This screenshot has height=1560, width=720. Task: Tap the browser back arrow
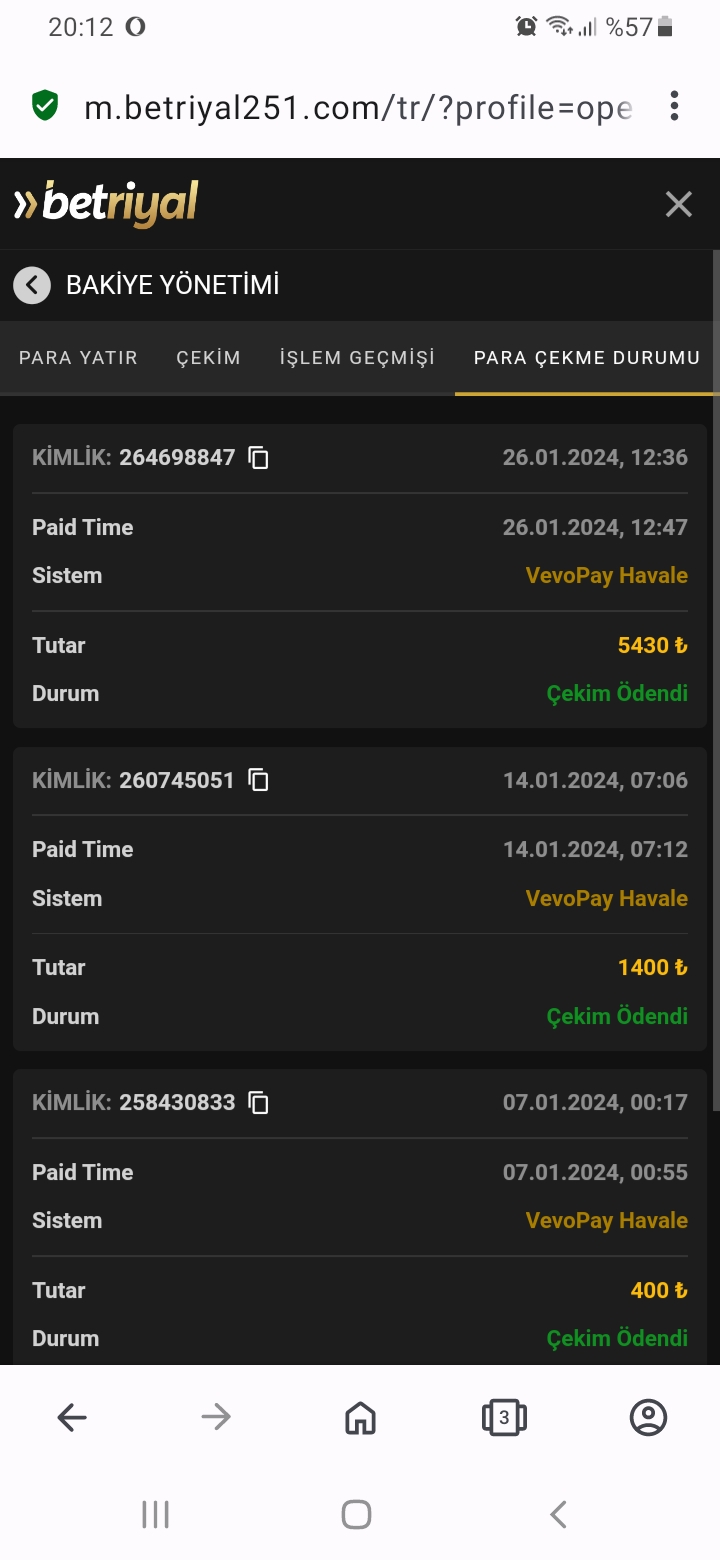72,1417
